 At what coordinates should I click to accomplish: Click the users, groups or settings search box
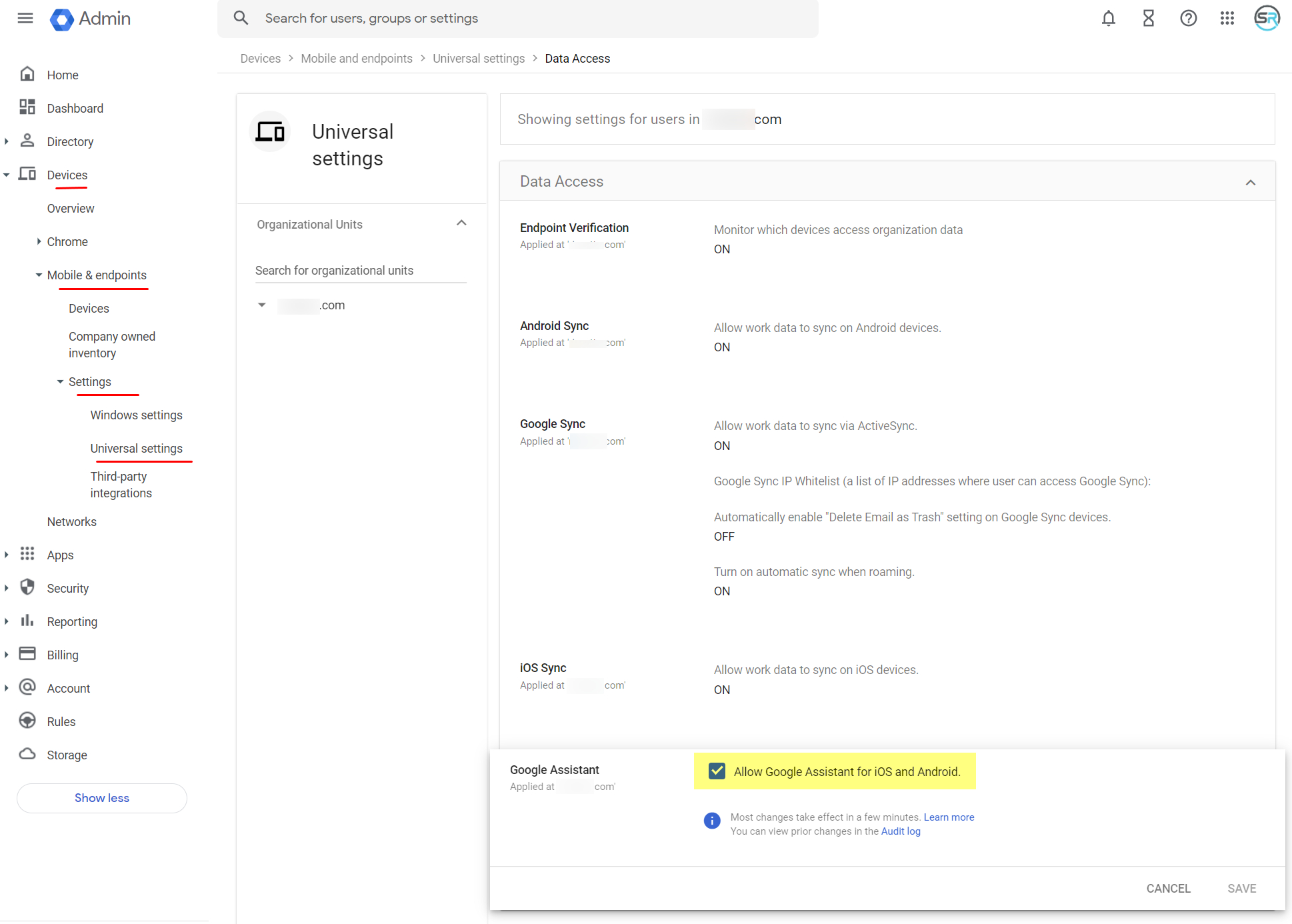(518, 18)
